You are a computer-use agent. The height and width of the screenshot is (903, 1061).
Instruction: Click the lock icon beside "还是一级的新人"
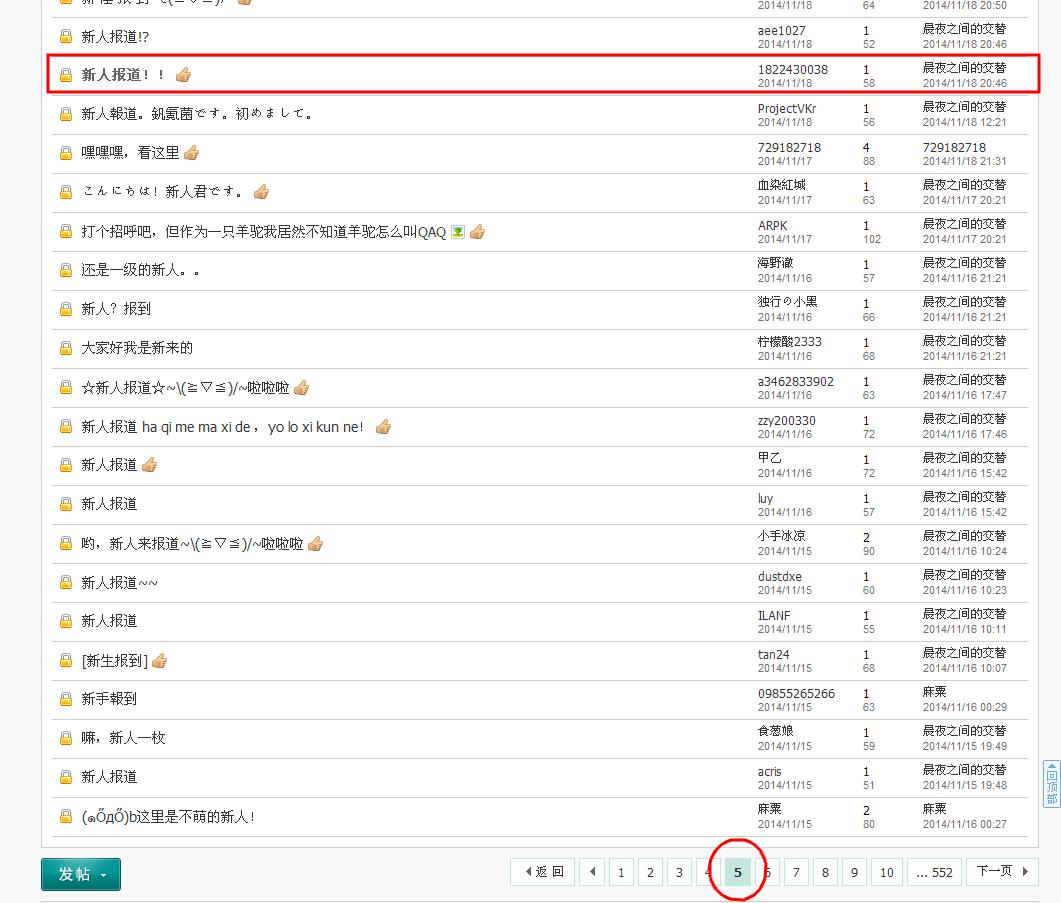click(x=66, y=270)
